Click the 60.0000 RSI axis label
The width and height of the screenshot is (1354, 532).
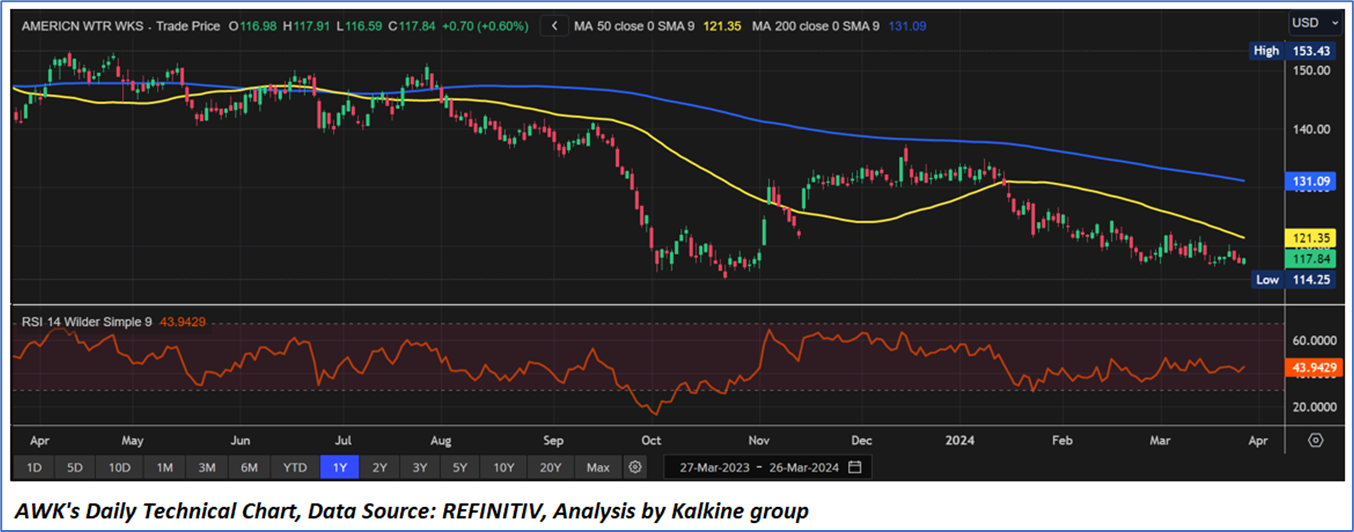point(1313,341)
